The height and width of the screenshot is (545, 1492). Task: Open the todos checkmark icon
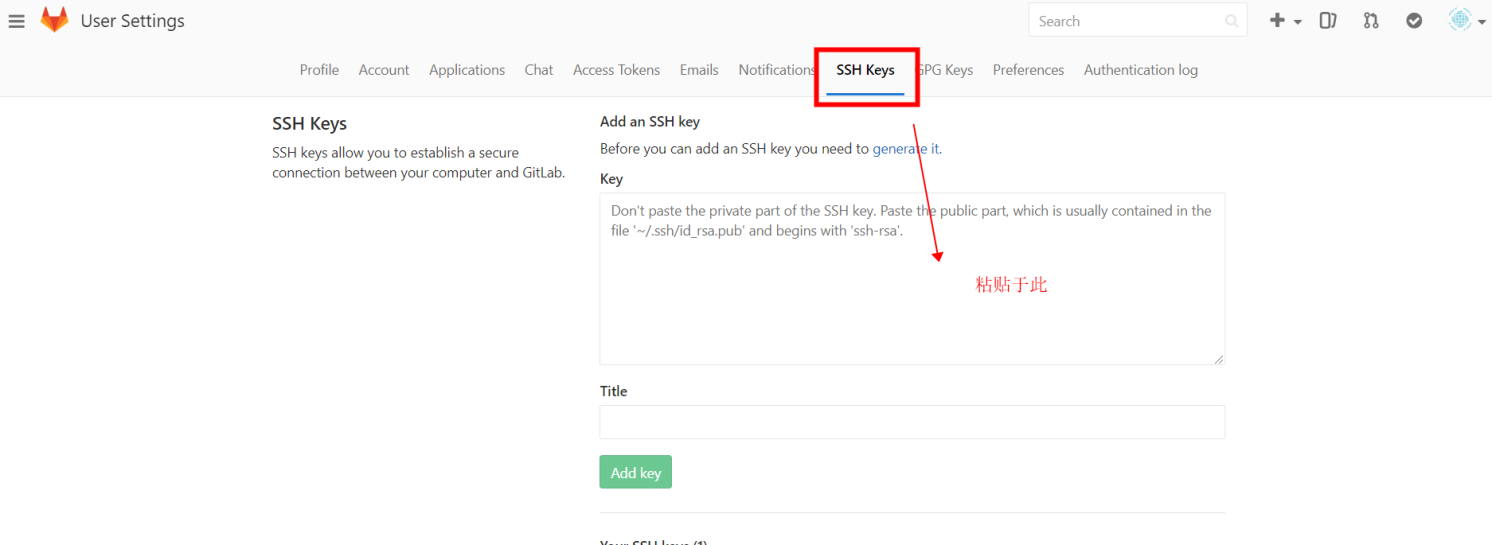1414,20
